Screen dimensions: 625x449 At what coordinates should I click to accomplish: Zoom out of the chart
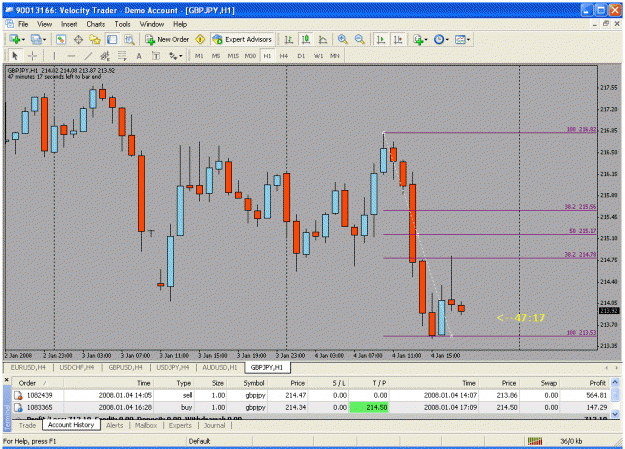click(x=360, y=39)
